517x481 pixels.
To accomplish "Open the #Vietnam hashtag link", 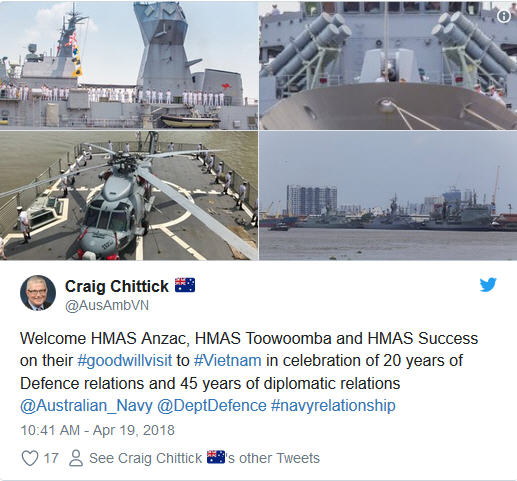I will (x=228, y=361).
